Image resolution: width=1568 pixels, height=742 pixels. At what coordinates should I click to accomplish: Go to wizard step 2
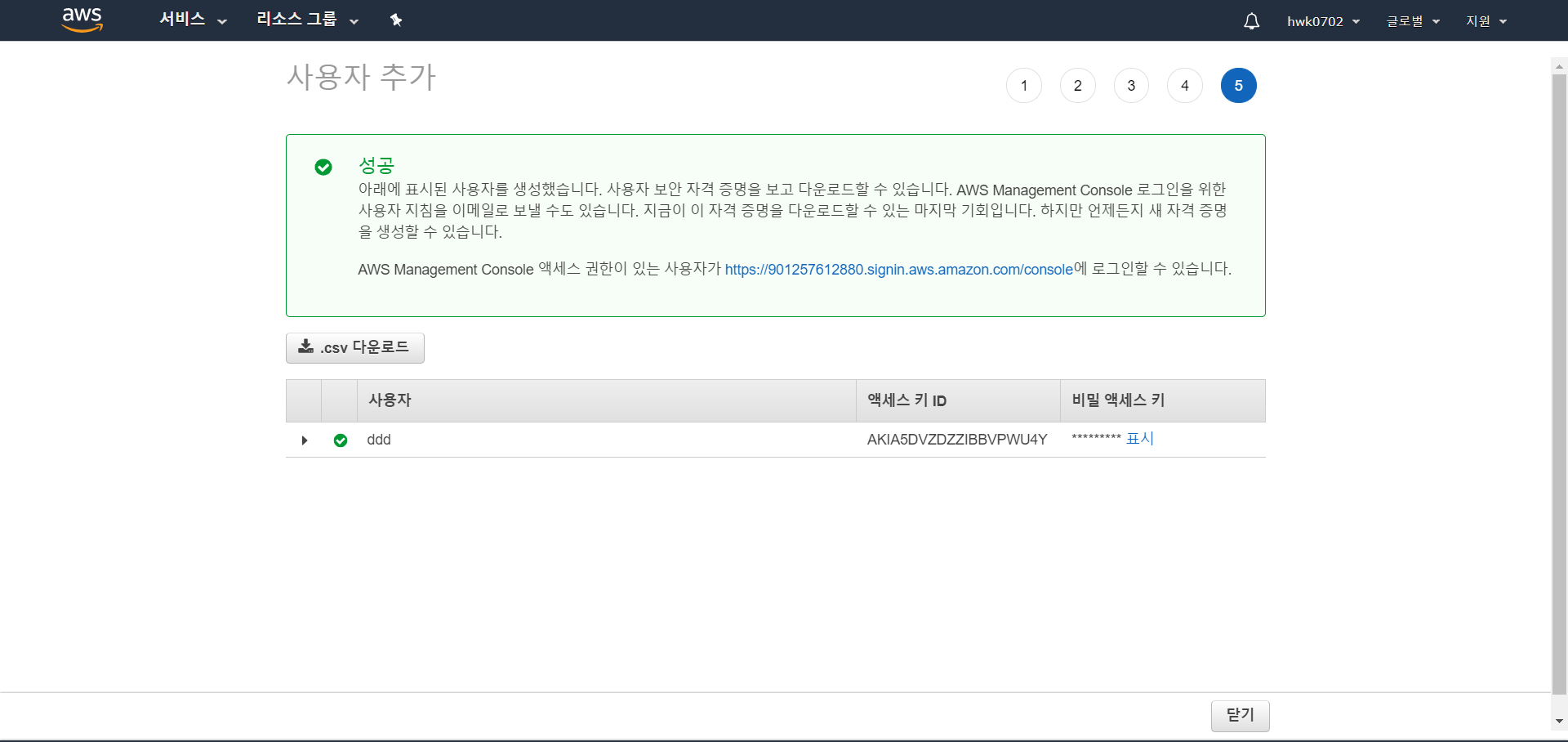click(x=1078, y=86)
